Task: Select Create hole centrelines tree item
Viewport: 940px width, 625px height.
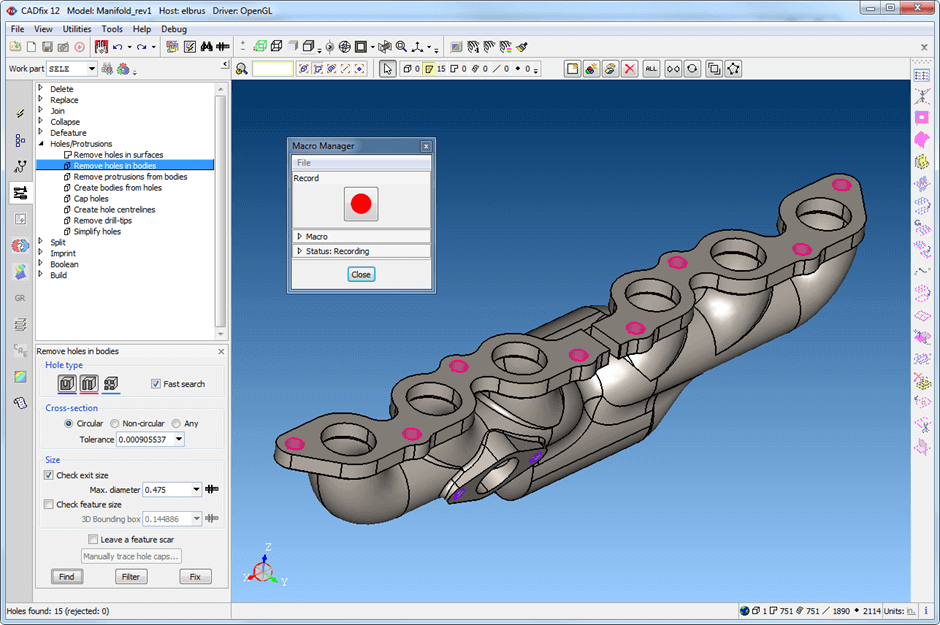Action: click(x=114, y=210)
